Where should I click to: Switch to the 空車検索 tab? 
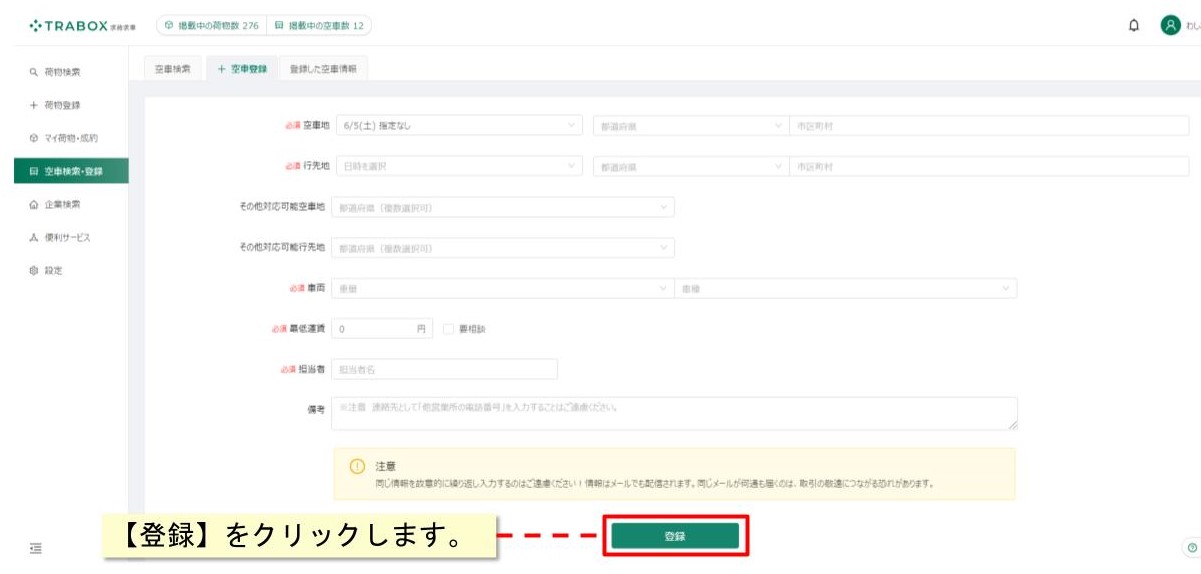coord(172,69)
